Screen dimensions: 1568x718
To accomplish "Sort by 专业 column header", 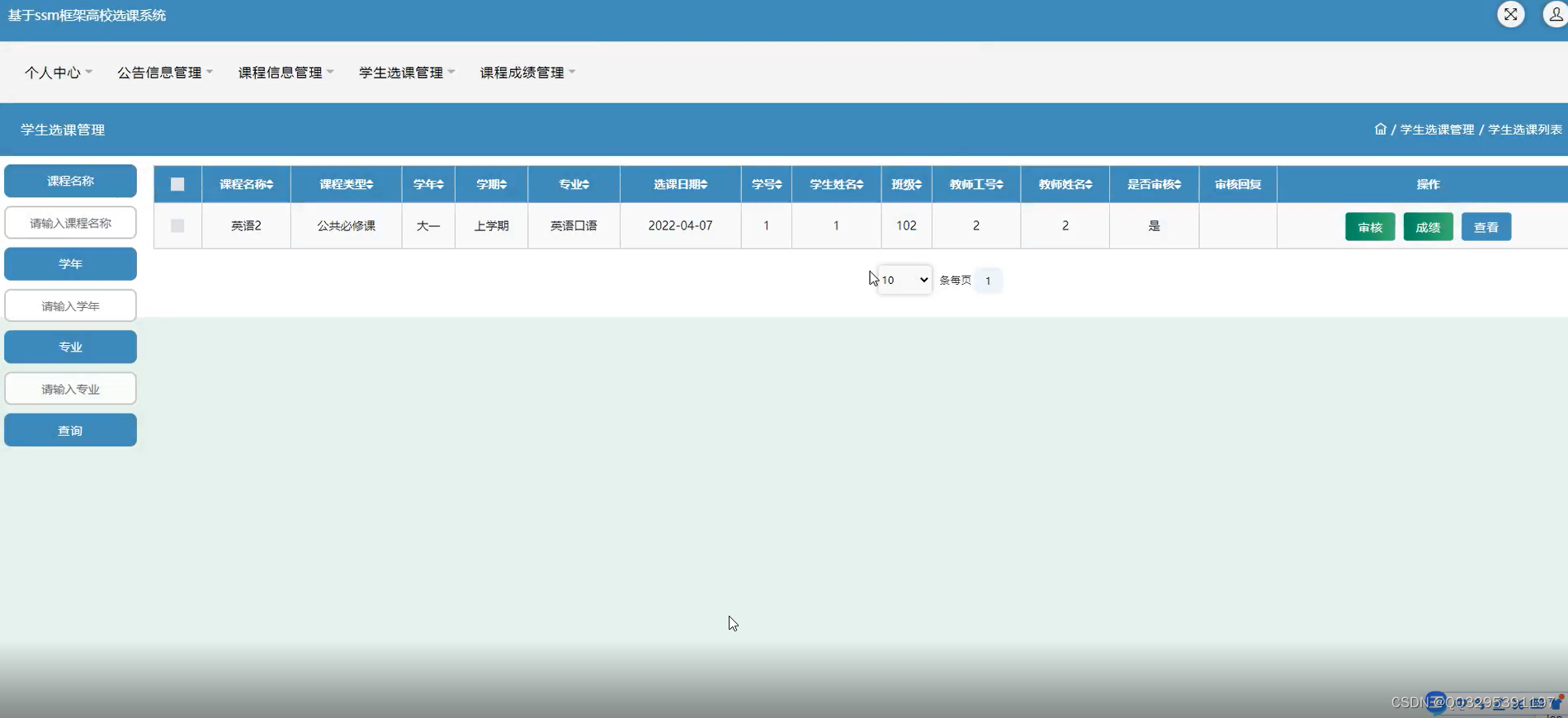I will click(x=574, y=185).
